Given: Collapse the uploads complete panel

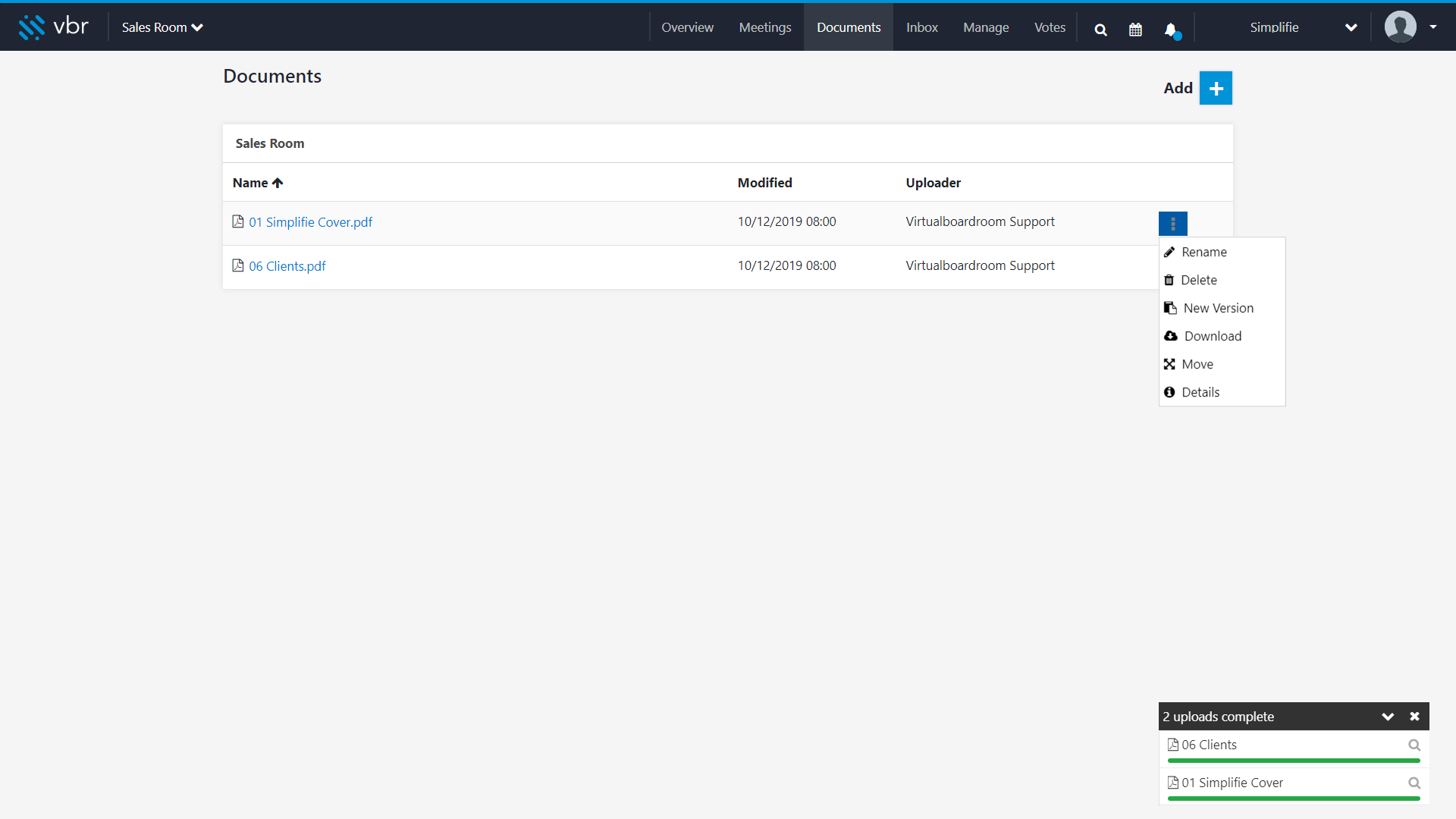Looking at the screenshot, I should pos(1388,717).
